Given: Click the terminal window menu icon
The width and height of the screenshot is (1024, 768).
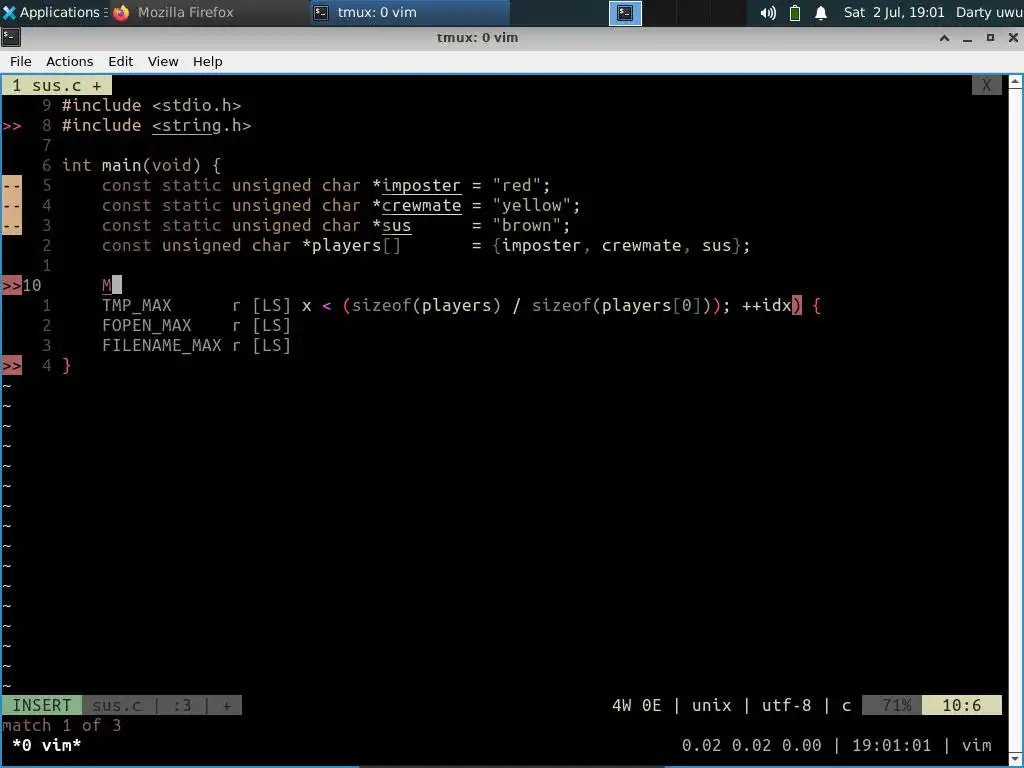Looking at the screenshot, I should [11, 37].
